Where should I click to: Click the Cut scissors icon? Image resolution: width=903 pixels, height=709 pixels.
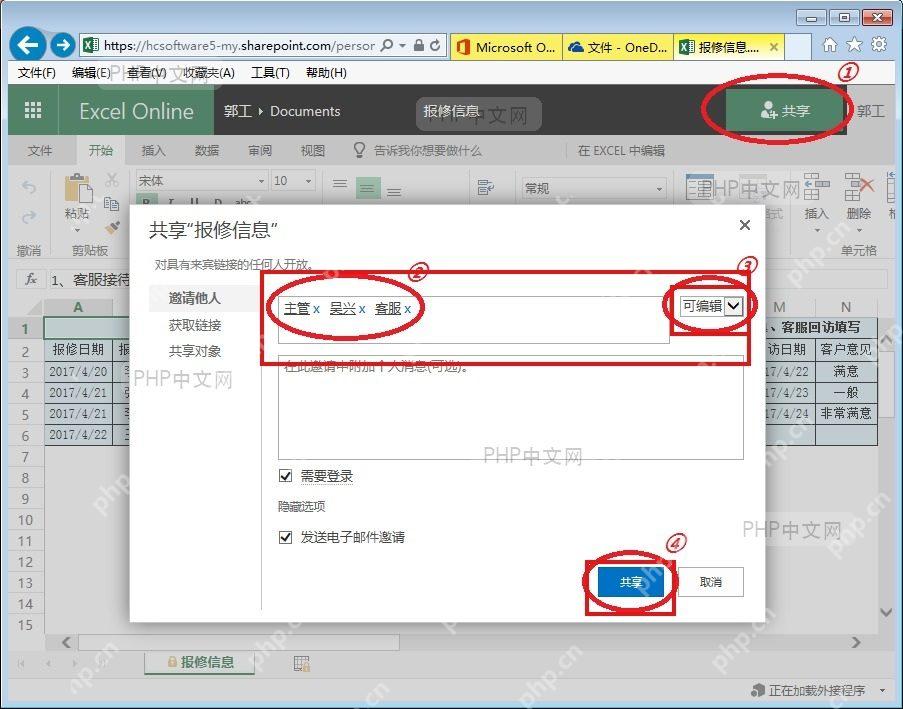112,179
